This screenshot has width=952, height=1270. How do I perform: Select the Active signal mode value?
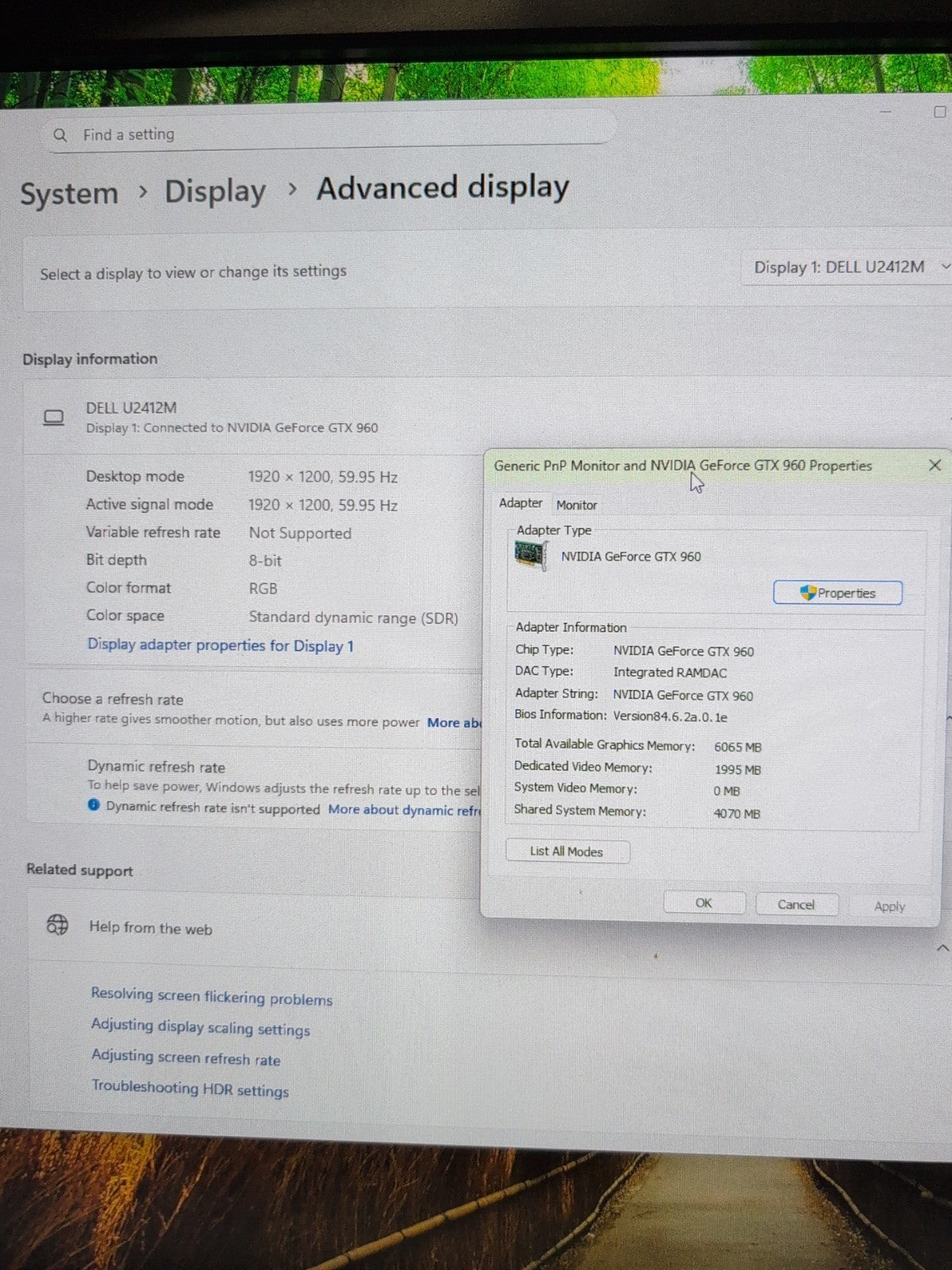coord(323,505)
